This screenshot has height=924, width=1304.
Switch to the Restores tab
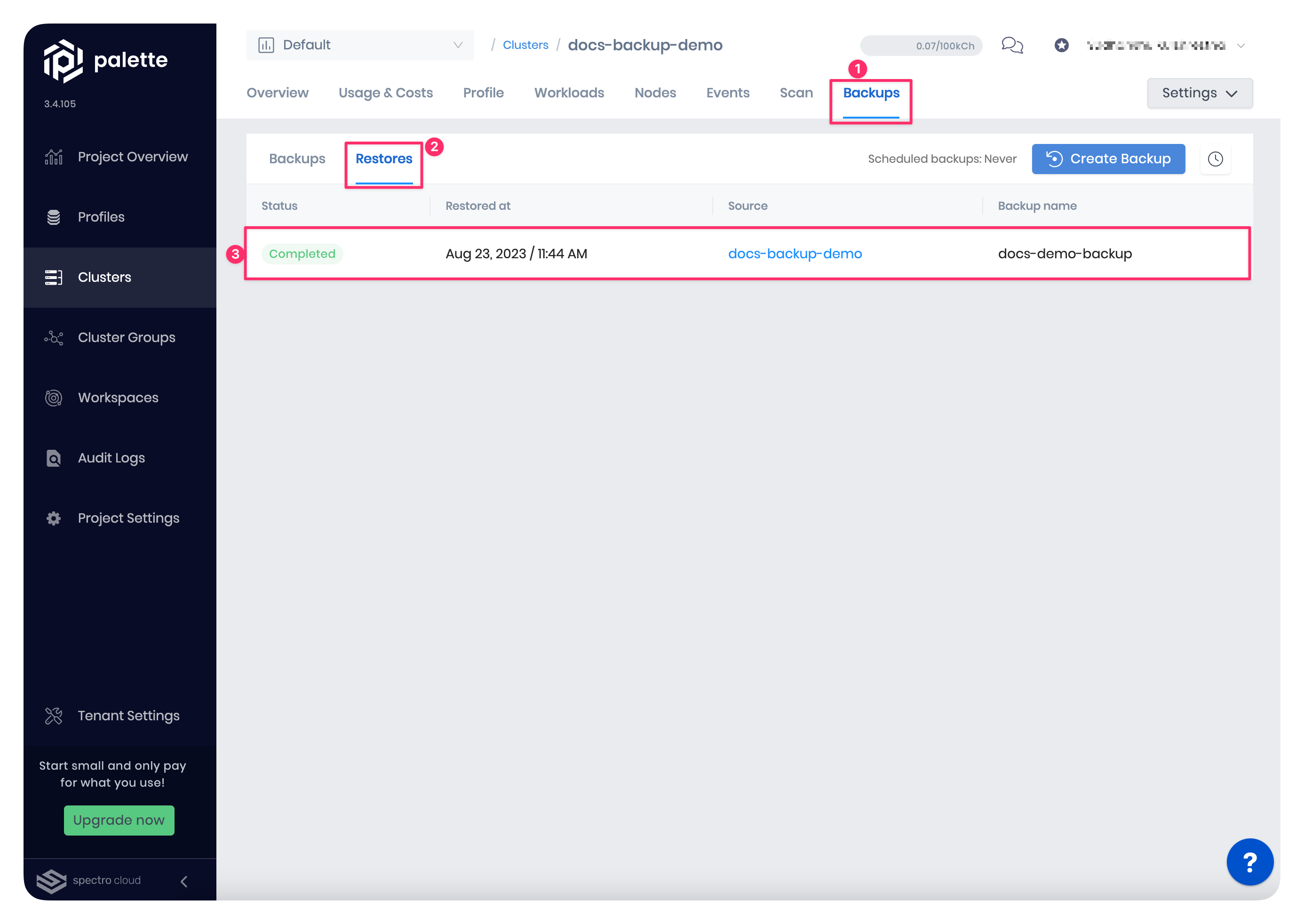pos(385,159)
